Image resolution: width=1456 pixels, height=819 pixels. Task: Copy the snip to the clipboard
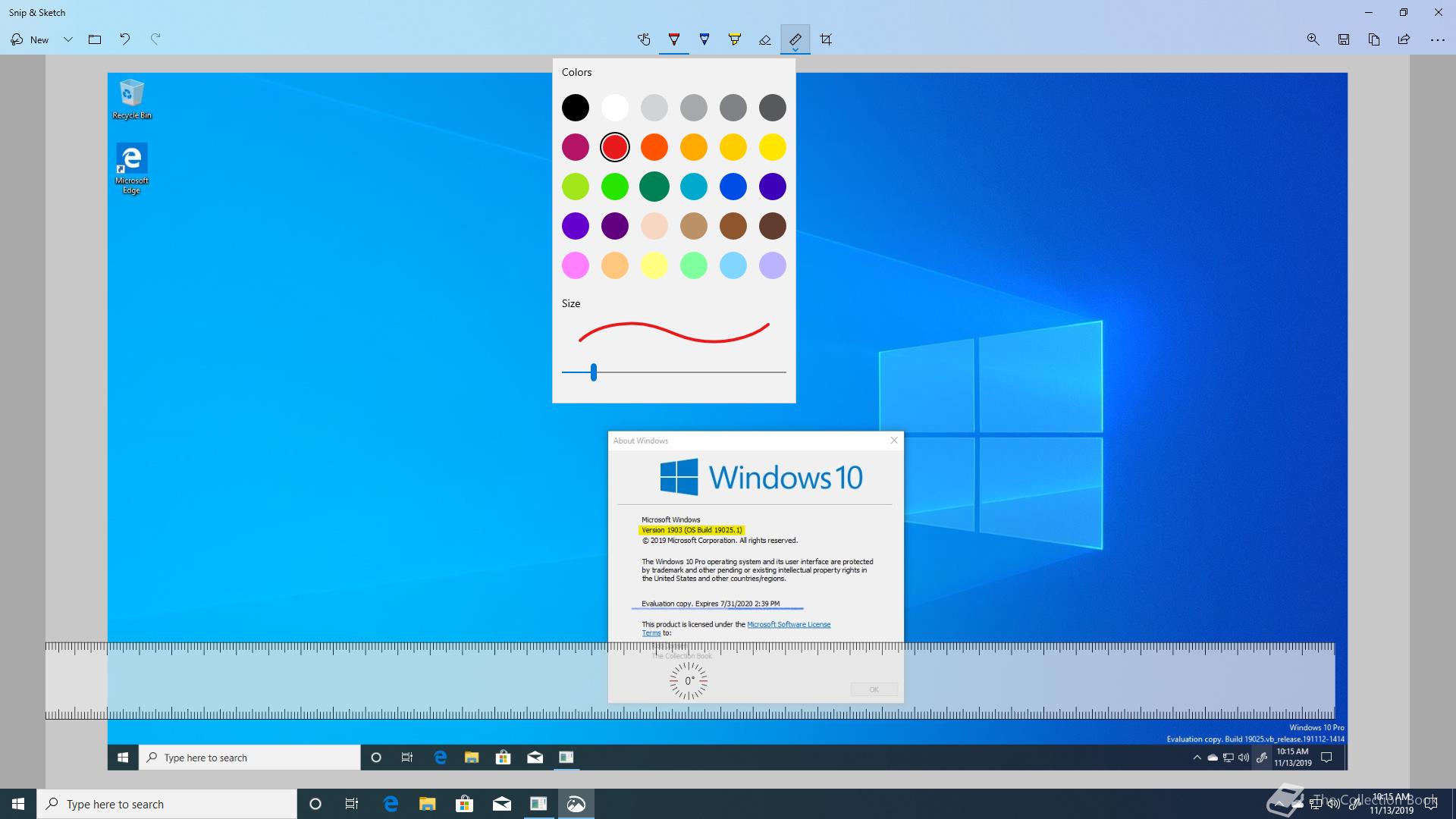[1374, 39]
